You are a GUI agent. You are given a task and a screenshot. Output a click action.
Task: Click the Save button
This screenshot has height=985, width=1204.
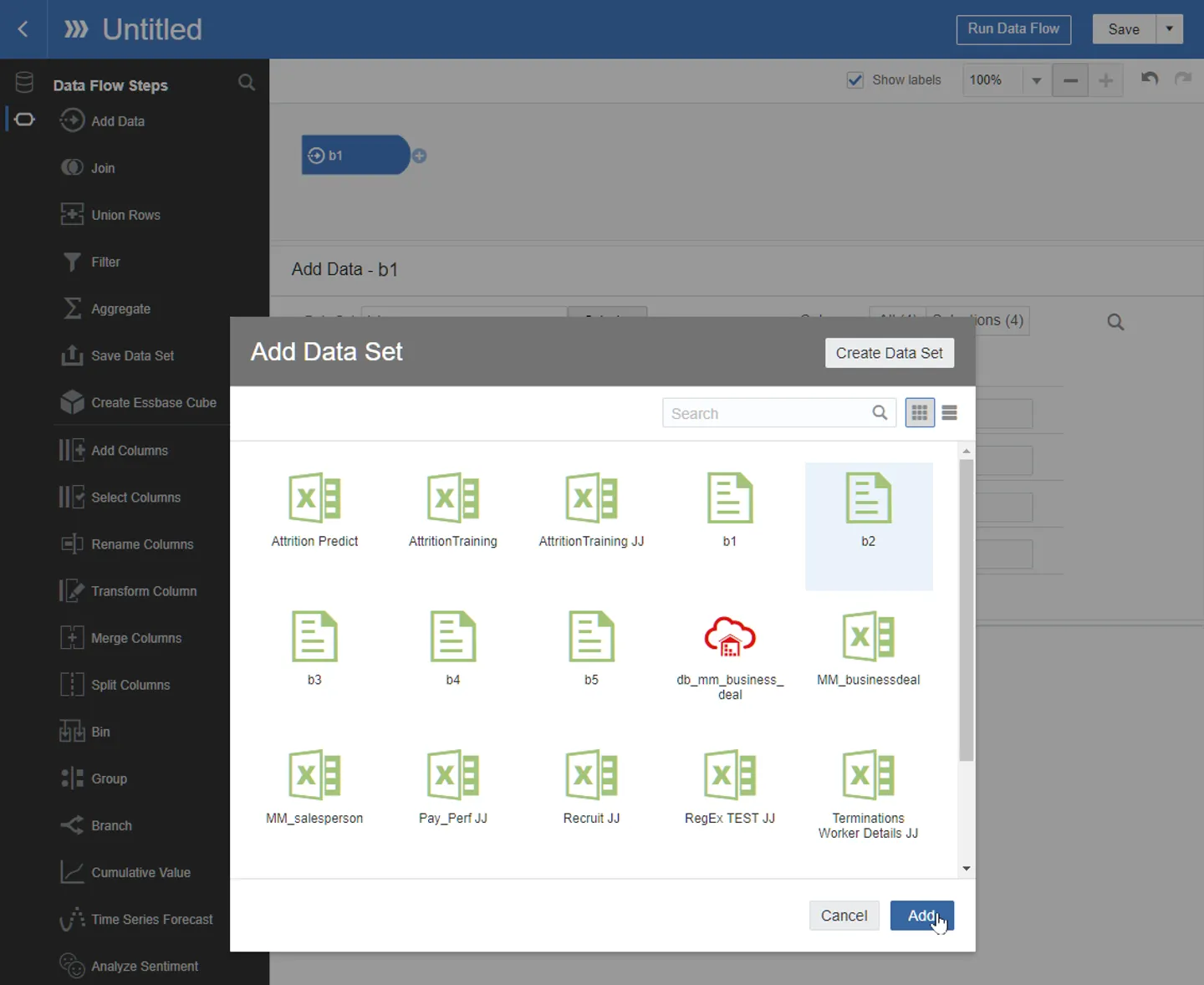pyautogui.click(x=1125, y=28)
